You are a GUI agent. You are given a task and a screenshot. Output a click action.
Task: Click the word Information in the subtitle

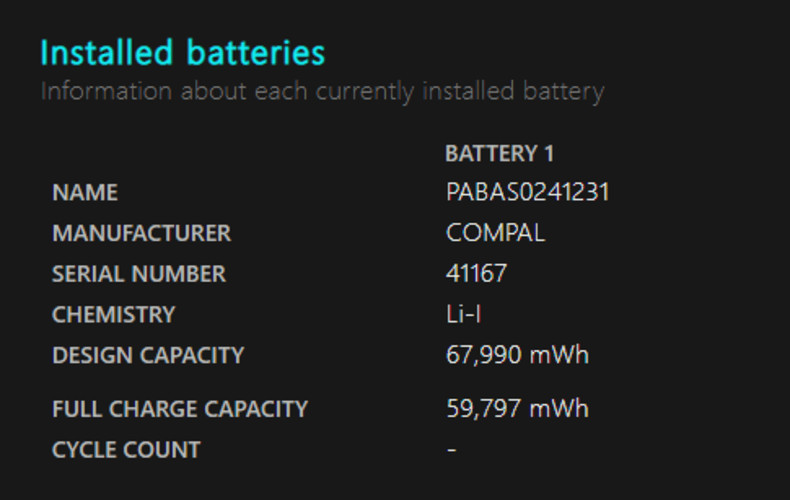pos(106,91)
